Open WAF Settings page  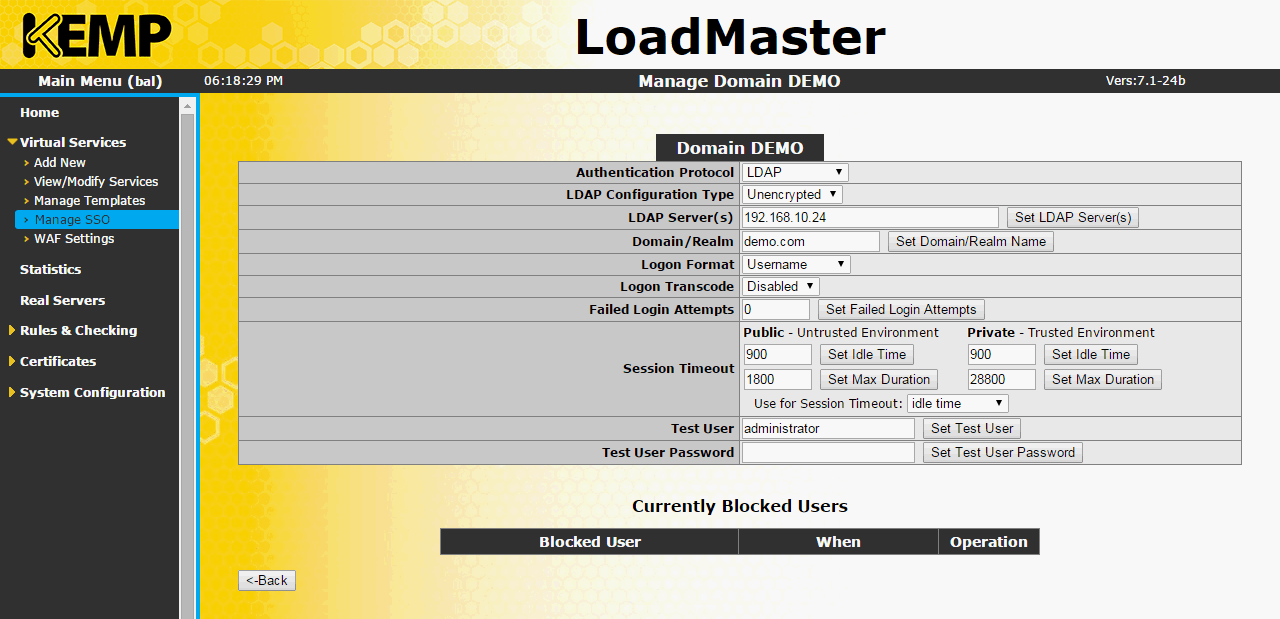pos(74,238)
